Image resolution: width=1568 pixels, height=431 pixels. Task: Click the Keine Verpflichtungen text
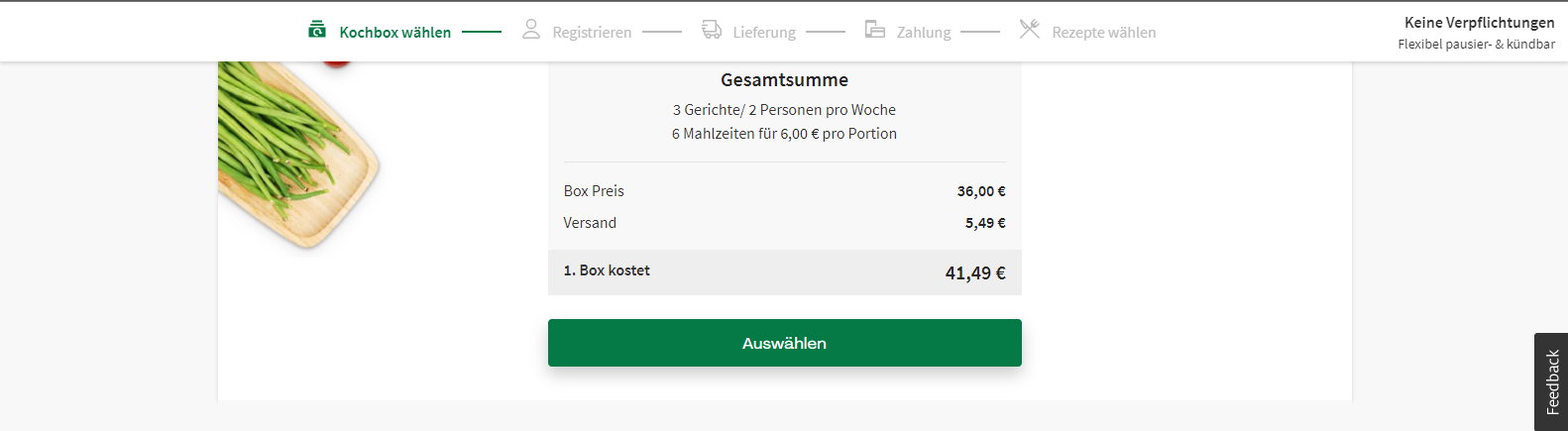pos(1480,23)
